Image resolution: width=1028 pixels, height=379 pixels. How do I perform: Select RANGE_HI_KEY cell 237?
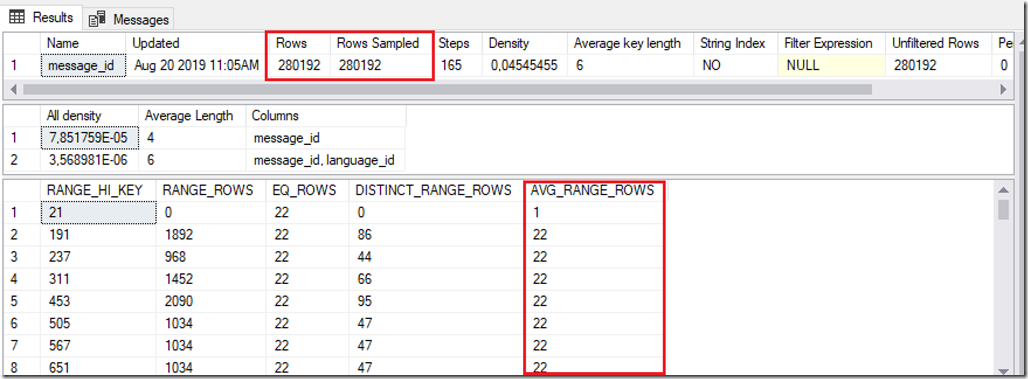(x=98, y=257)
